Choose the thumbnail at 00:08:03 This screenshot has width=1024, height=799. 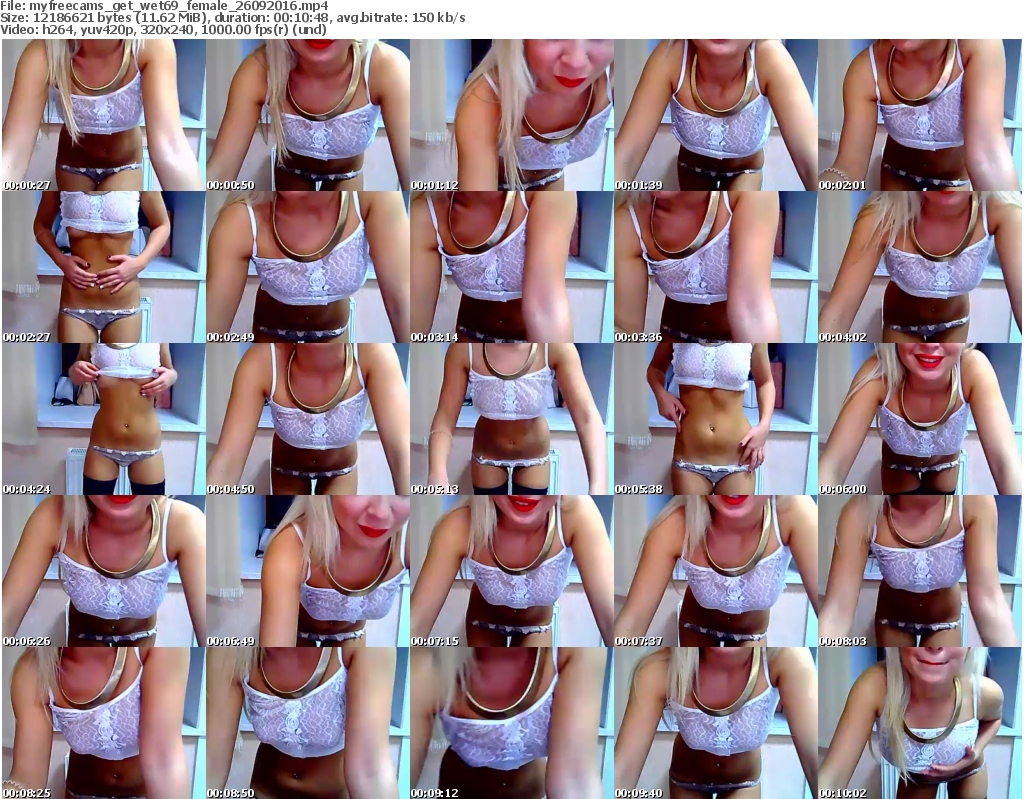920,571
